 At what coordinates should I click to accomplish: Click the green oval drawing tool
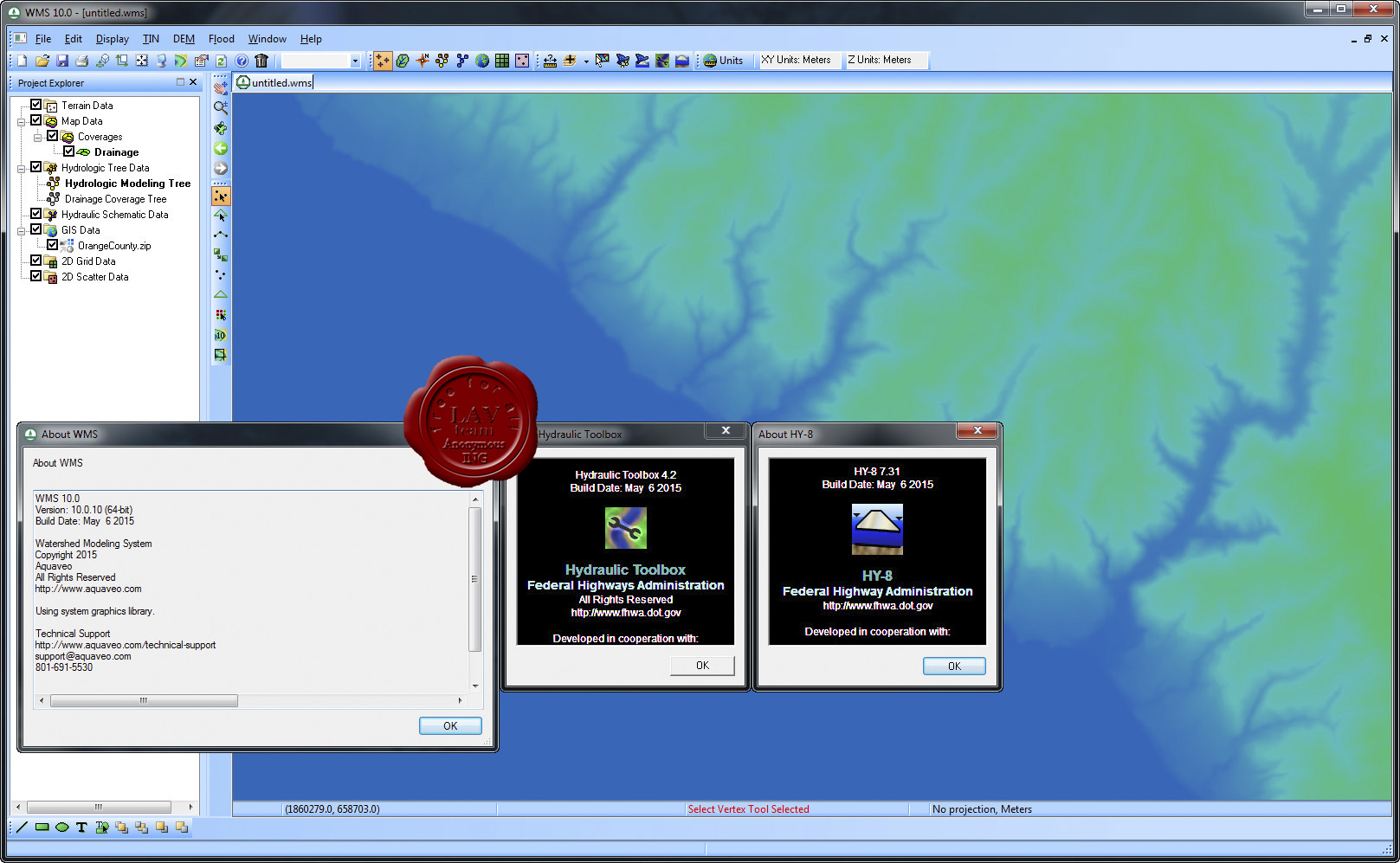coord(61,828)
